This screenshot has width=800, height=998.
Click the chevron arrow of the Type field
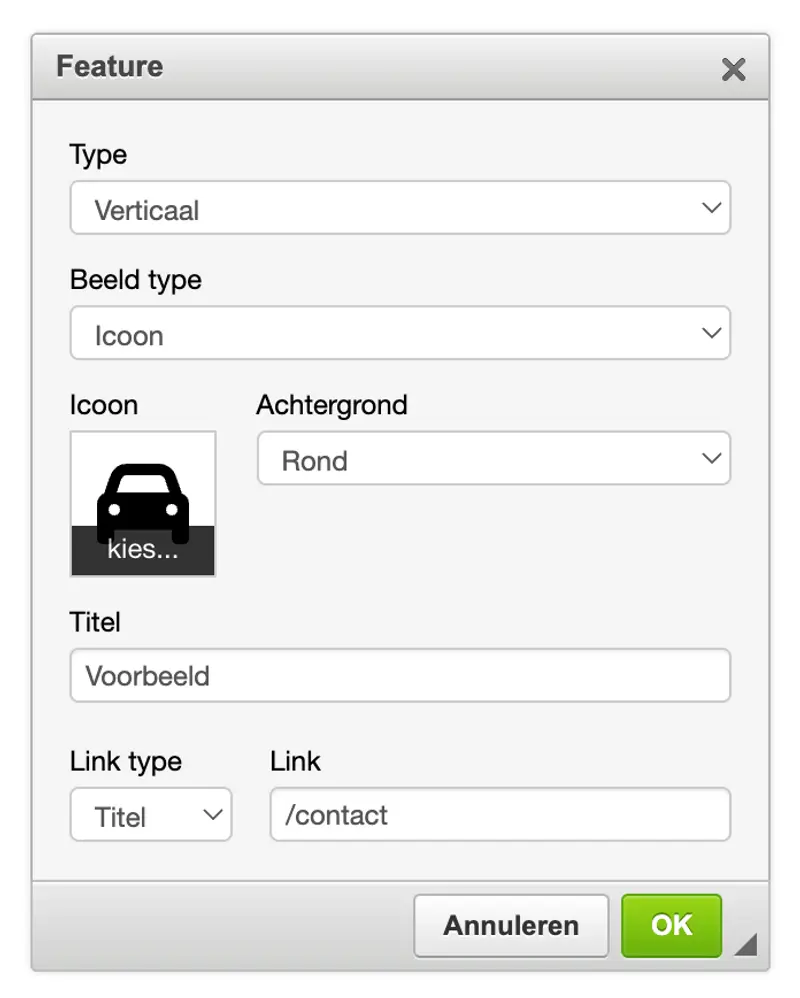[711, 207]
